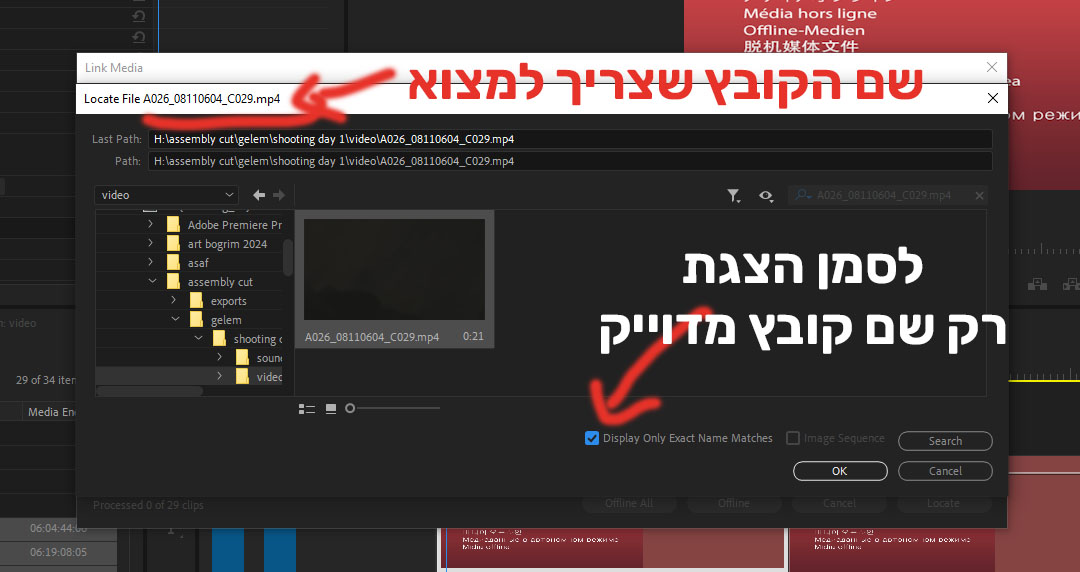Uncheck Display Only Exact Name Matches
Viewport: 1080px width, 572px height.
click(592, 438)
